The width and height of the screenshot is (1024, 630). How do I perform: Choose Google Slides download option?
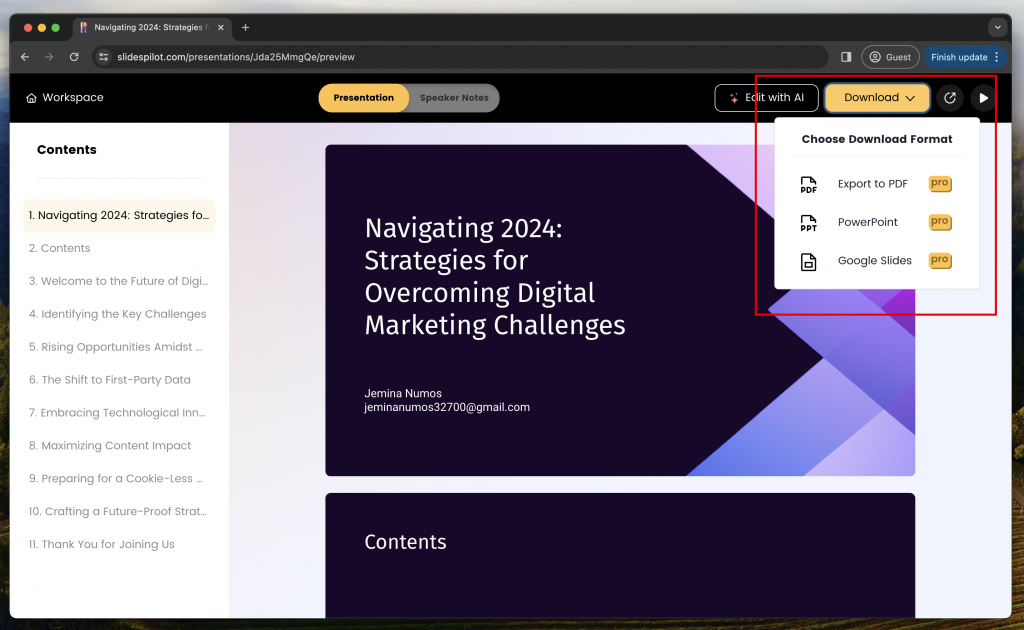coord(876,261)
